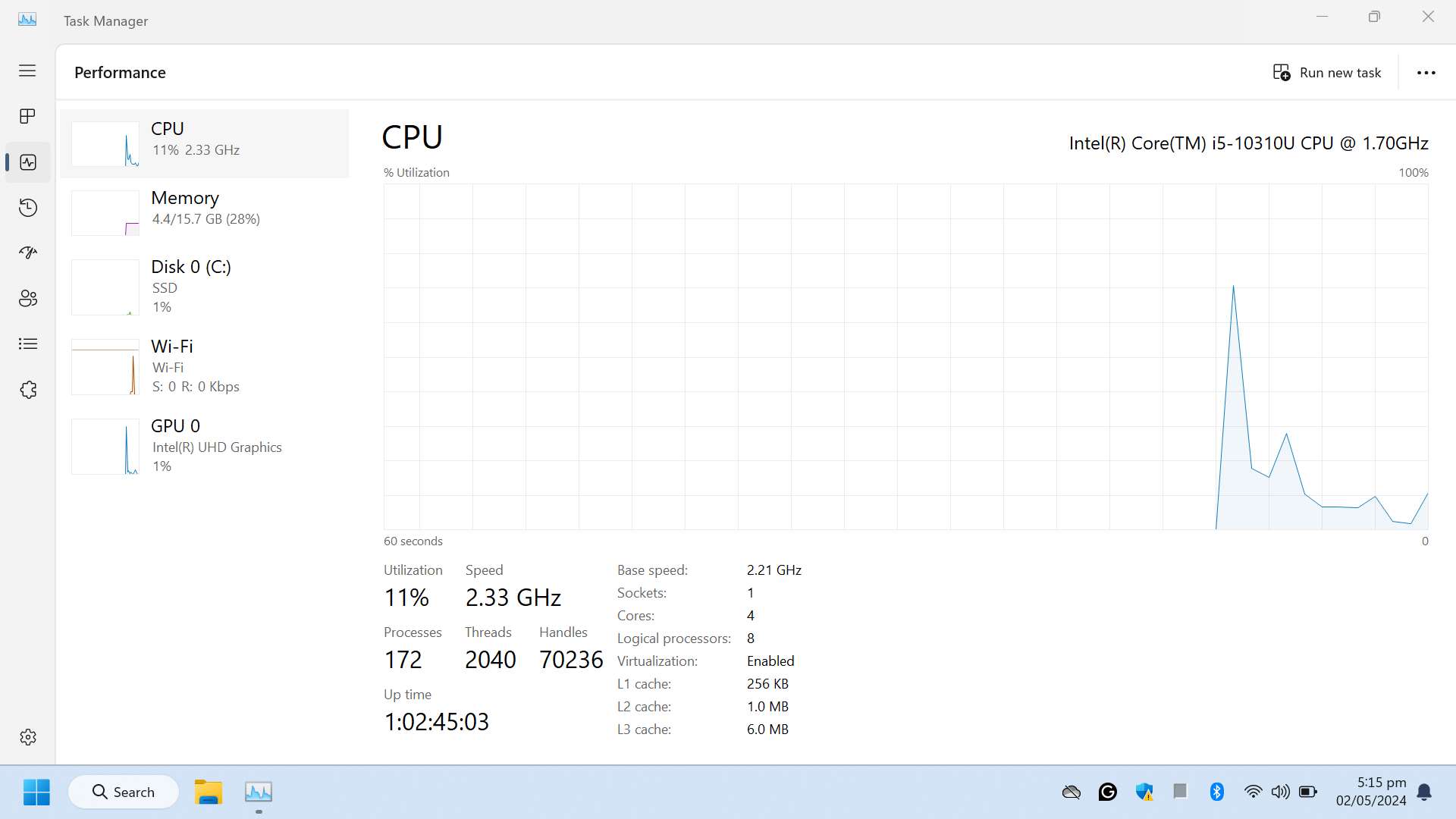1456x819 pixels.
Task: Open the App history page icon
Action: [x=28, y=208]
